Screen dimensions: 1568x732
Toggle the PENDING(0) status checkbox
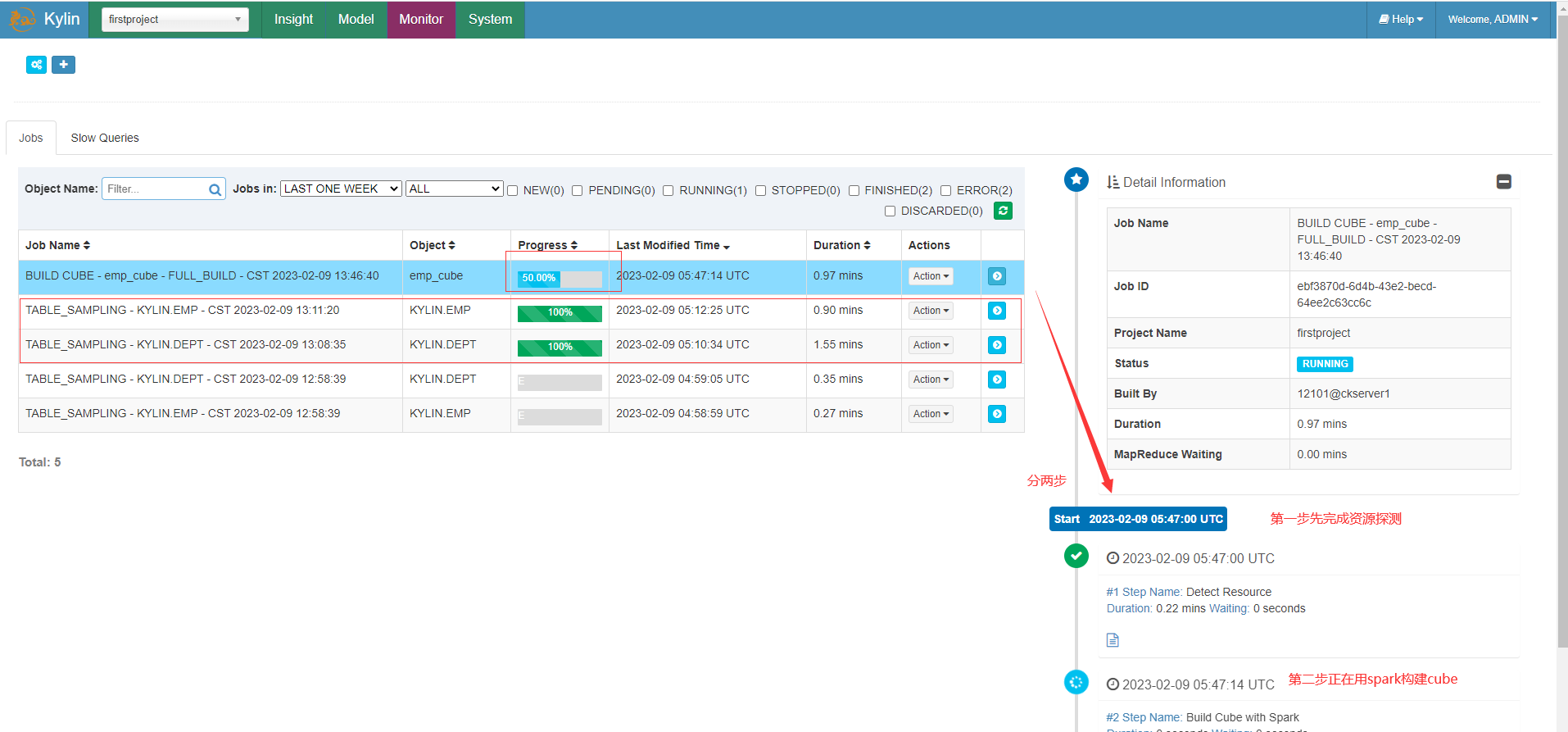coord(578,190)
